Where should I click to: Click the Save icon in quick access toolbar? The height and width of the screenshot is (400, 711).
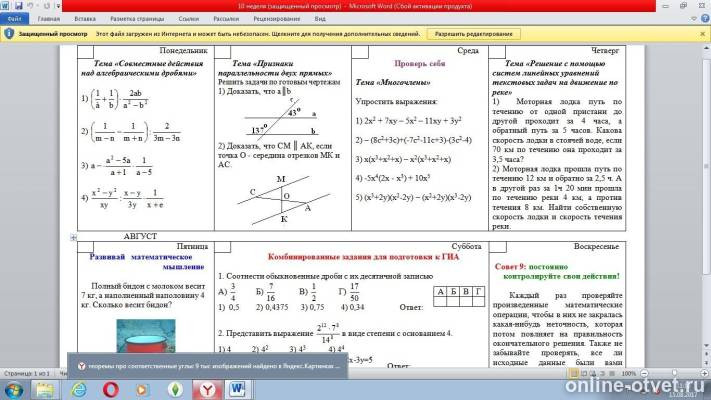click(x=18, y=6)
